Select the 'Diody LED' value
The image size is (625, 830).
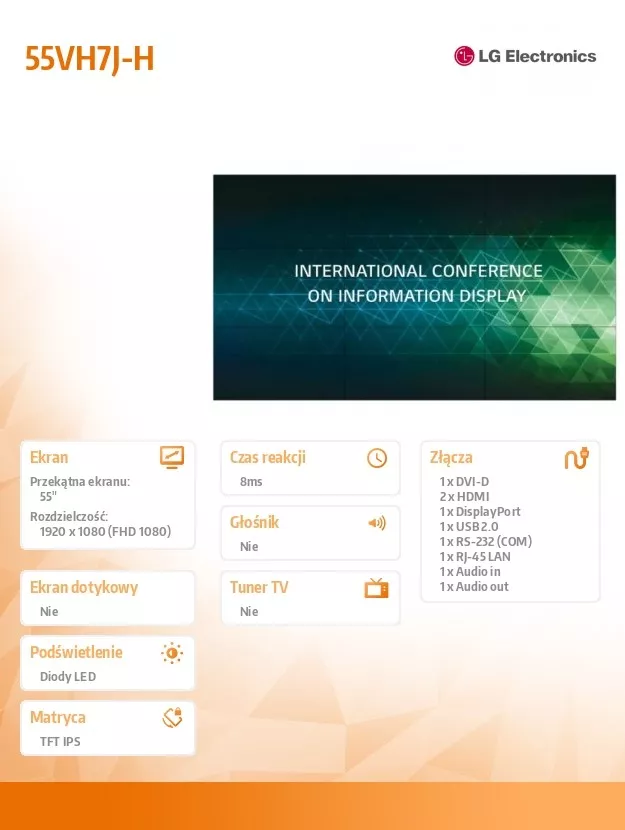pos(68,676)
